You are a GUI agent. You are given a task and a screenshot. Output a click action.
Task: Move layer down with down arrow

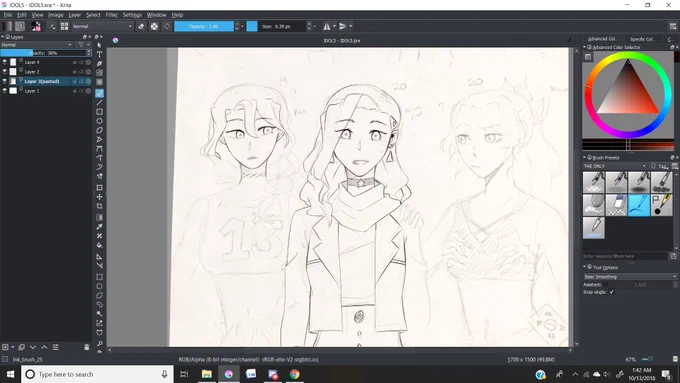[x=33, y=347]
